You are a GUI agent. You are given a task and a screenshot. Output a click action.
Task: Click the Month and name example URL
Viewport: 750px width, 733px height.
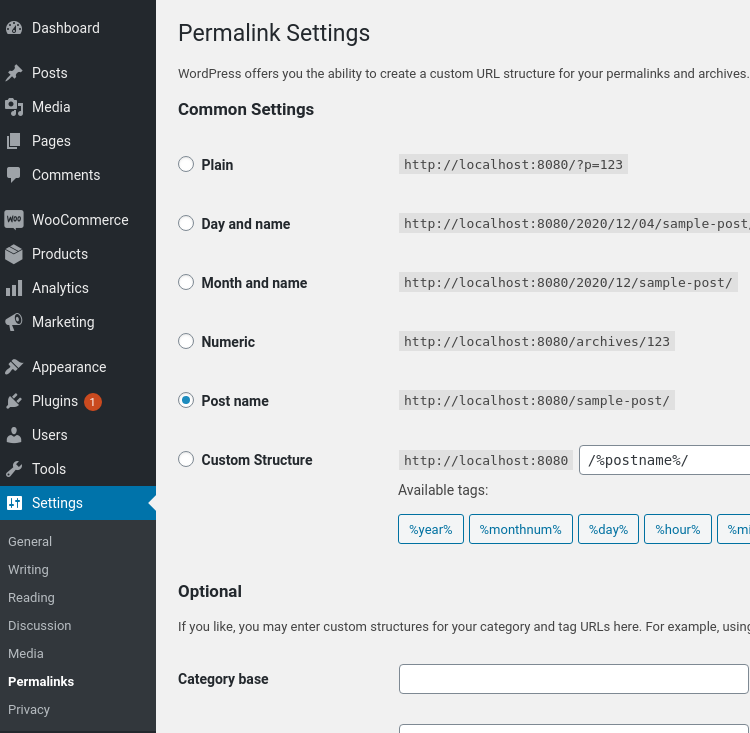point(568,283)
